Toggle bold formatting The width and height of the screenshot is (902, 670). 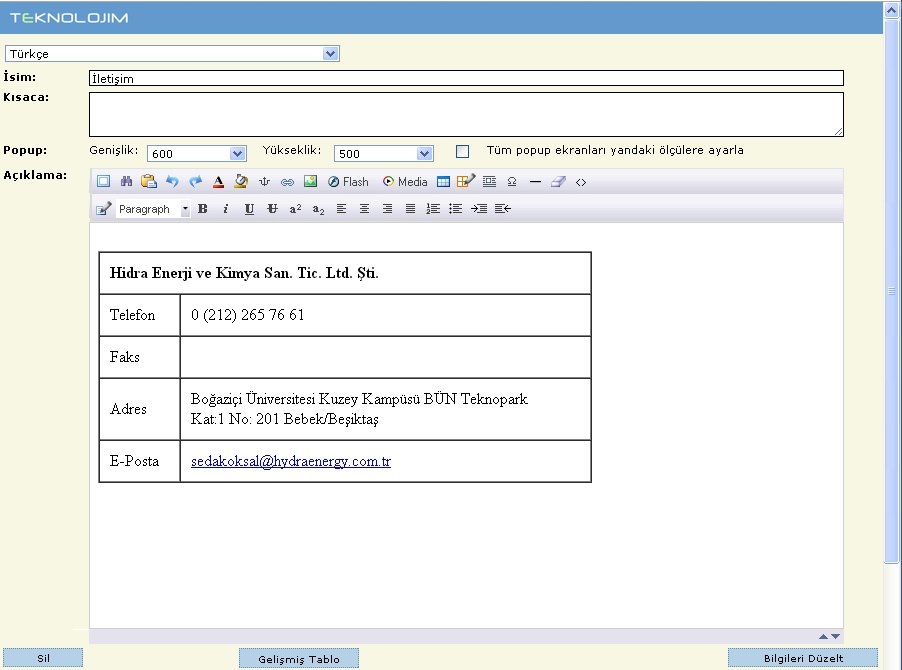[202, 209]
